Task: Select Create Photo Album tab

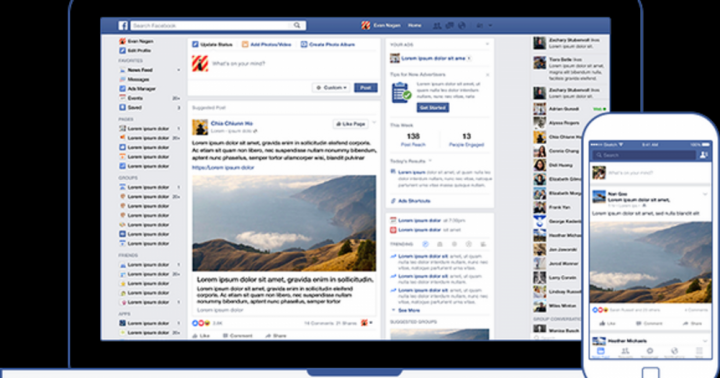Action: 328,45
